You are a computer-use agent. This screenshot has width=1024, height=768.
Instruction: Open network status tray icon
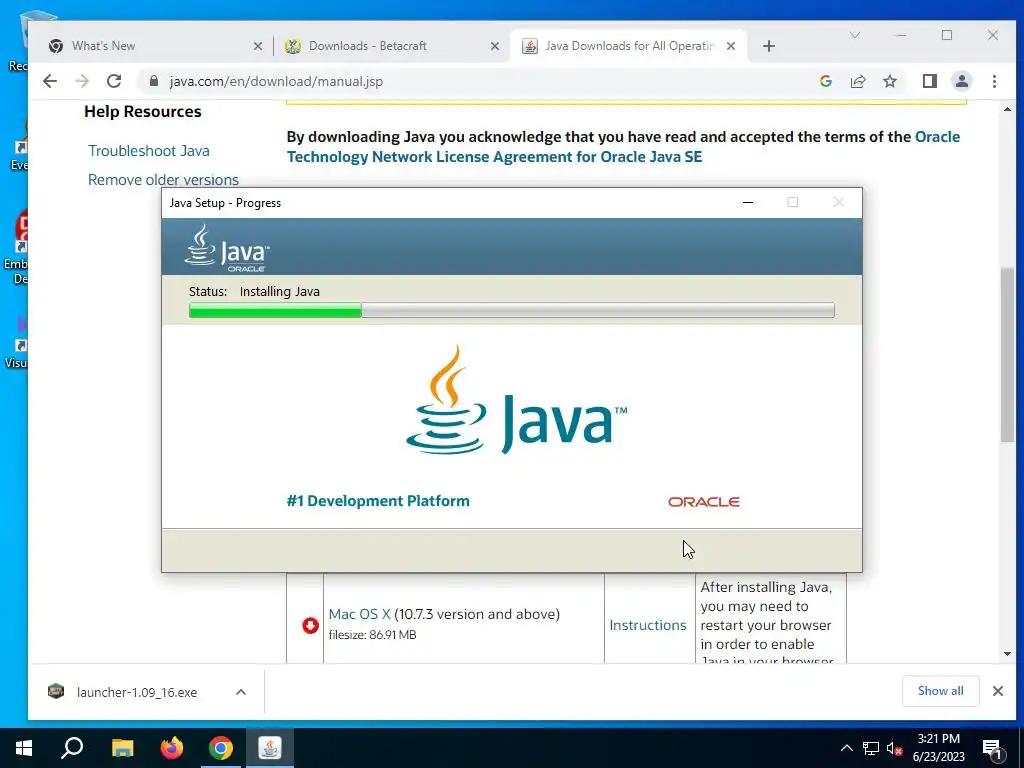pyautogui.click(x=871, y=748)
